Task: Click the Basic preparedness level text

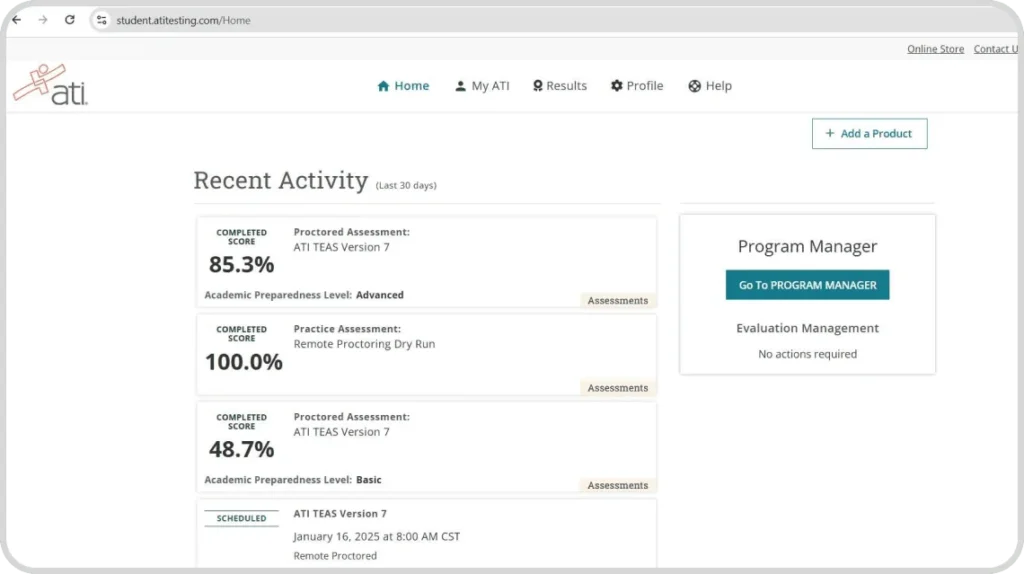Action: [368, 480]
